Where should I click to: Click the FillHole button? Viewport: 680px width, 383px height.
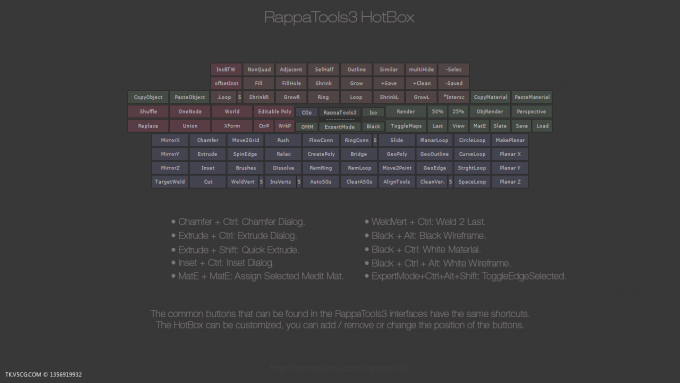click(291, 83)
